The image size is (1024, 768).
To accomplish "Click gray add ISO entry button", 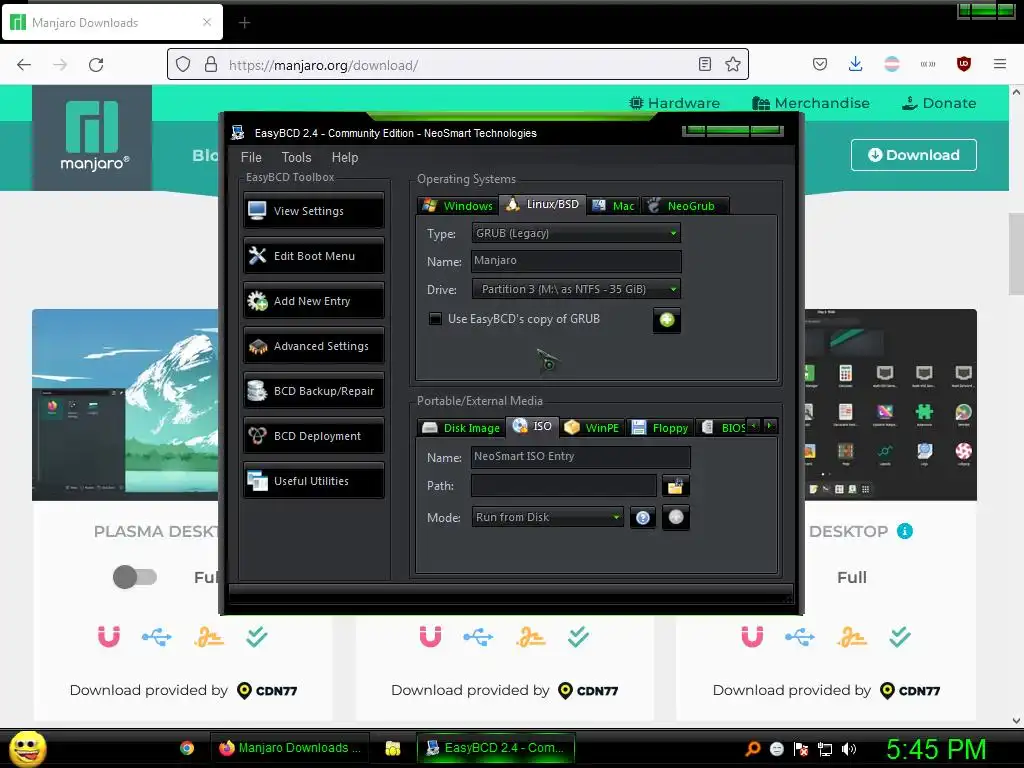I will pos(676,517).
